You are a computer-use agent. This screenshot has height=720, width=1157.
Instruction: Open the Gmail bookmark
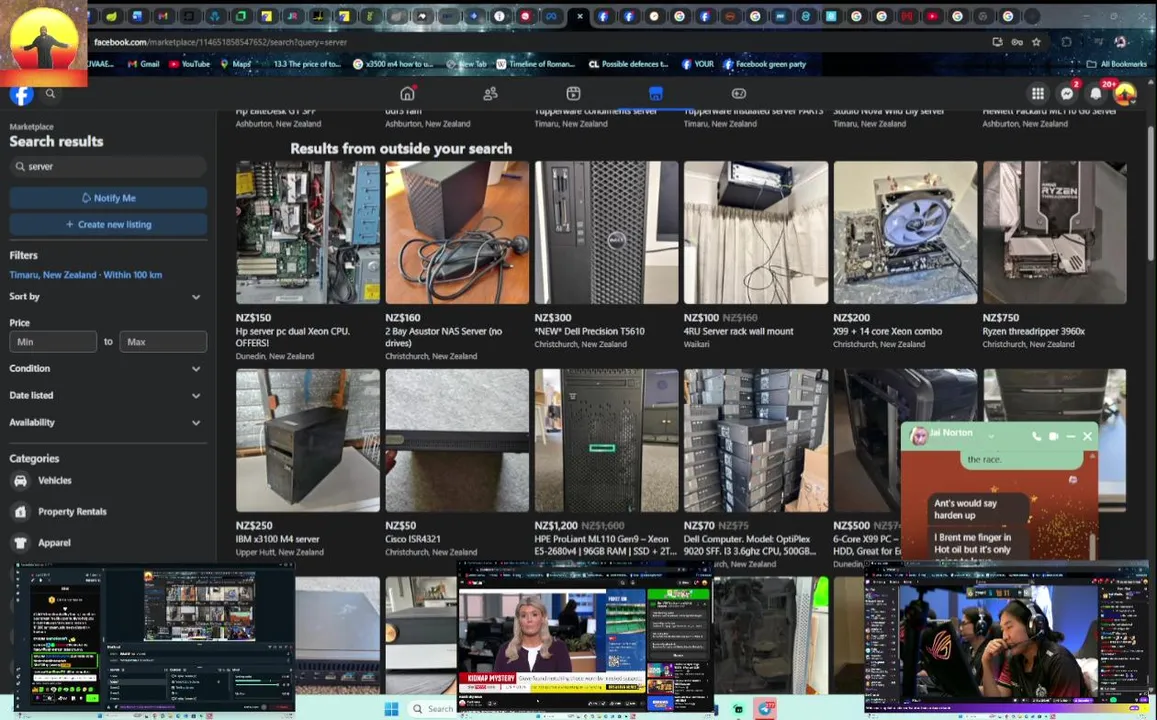coord(144,64)
